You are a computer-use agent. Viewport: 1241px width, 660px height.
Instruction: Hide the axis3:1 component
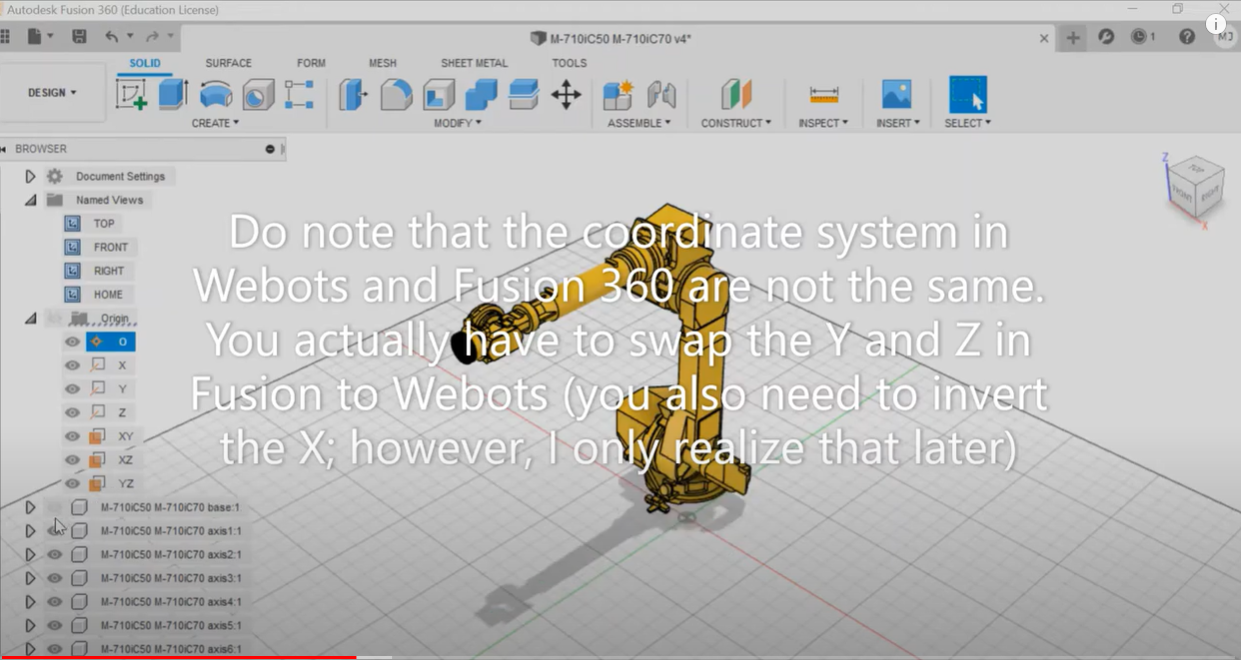[x=55, y=579]
